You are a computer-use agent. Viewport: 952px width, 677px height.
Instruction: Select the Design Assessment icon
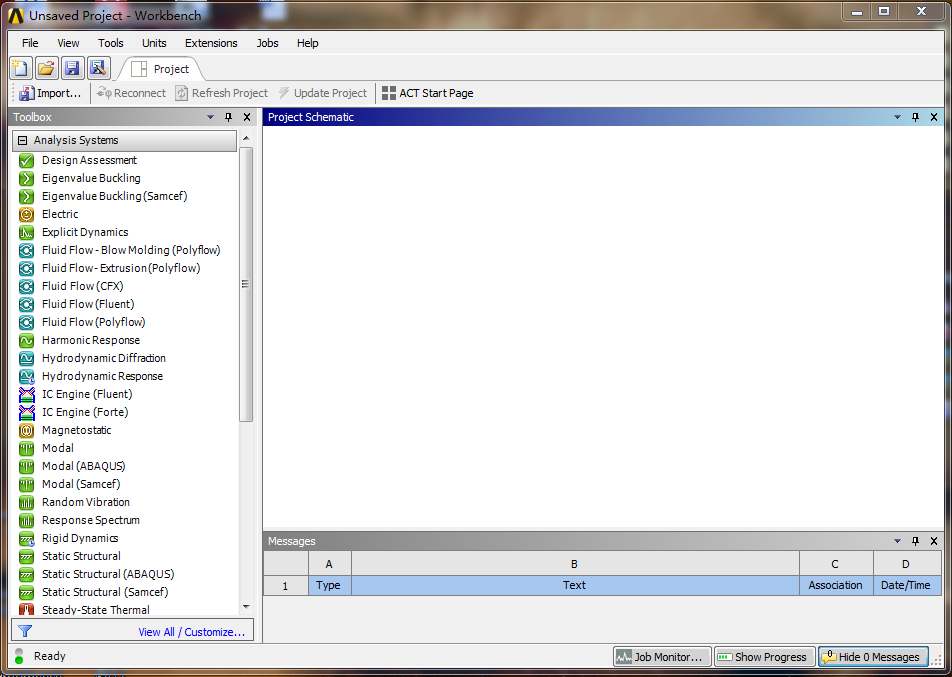pos(26,160)
